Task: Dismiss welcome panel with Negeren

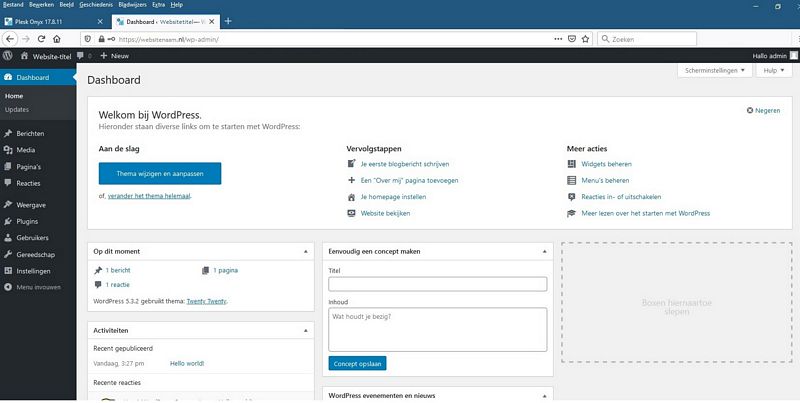Action: point(763,110)
